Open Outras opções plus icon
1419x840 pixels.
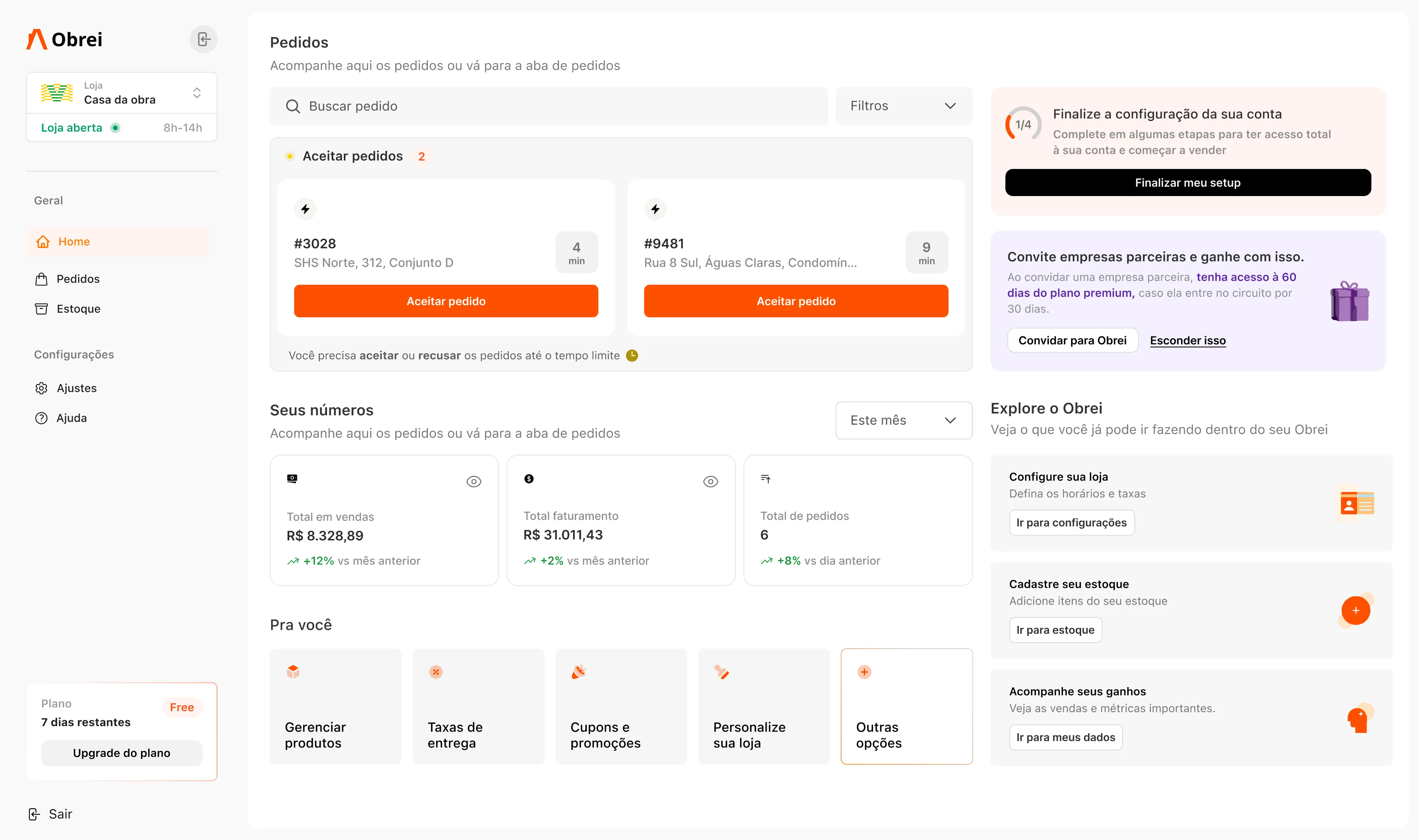coord(864,672)
